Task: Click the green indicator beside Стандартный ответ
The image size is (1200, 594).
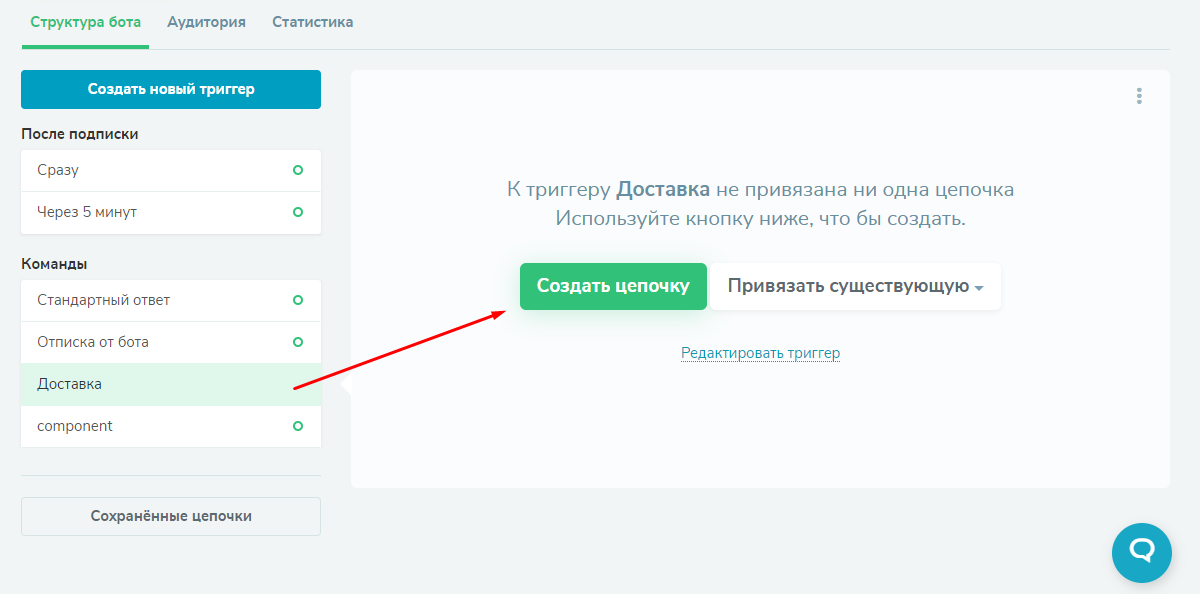Action: coord(297,300)
